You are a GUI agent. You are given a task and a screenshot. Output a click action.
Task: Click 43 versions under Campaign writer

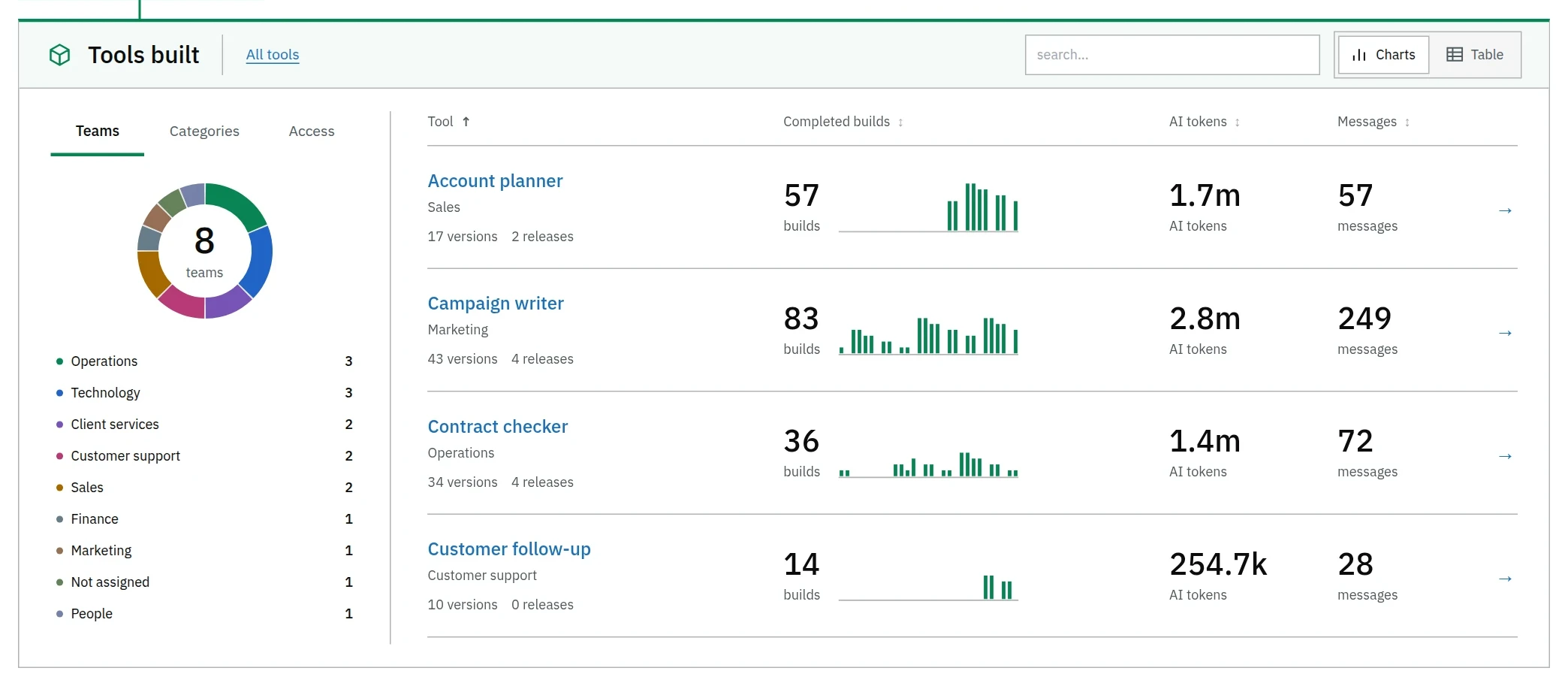[x=463, y=359]
